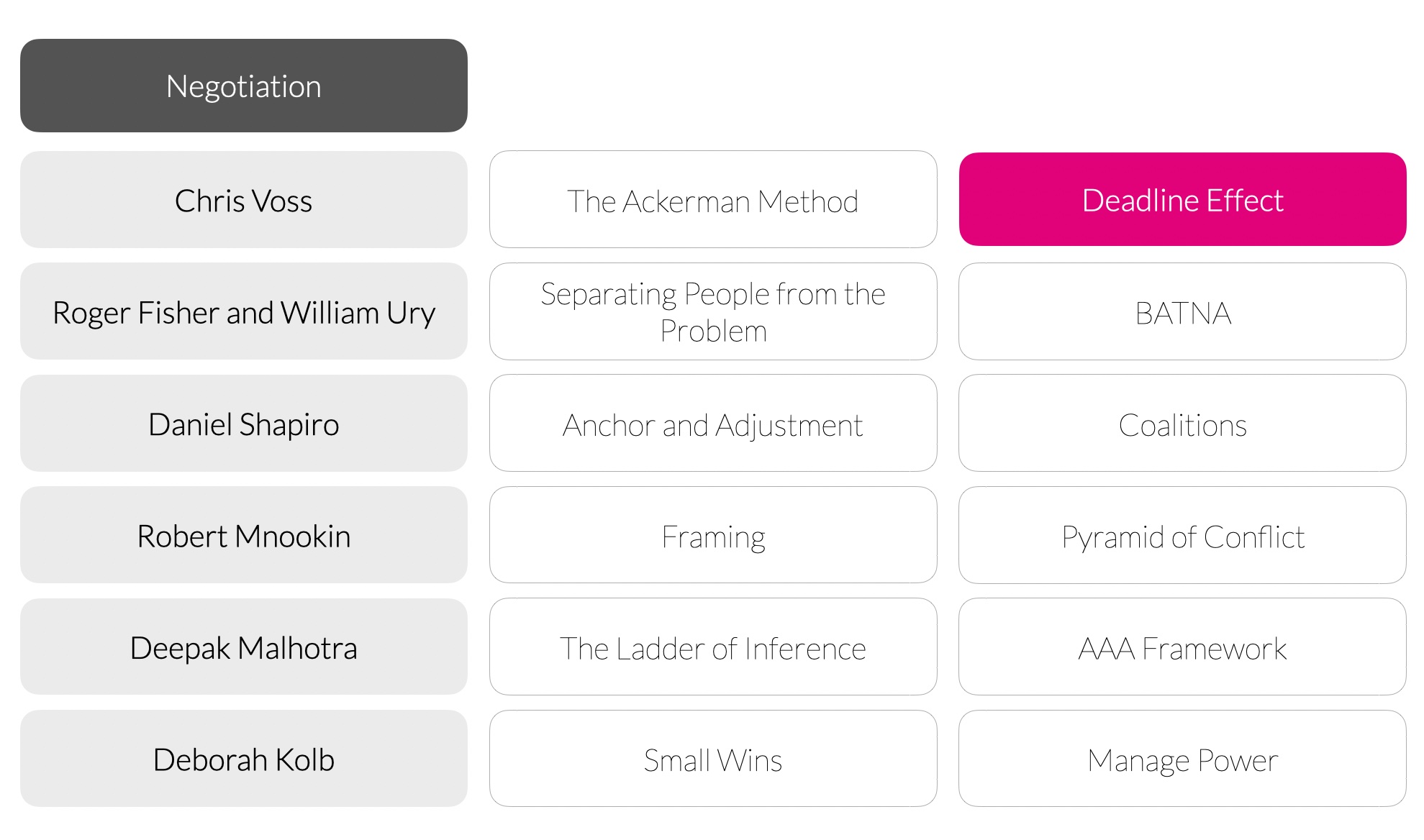Viewport: 1424px width, 840px height.
Task: Open the Manage Power card
Action: 1182,759
